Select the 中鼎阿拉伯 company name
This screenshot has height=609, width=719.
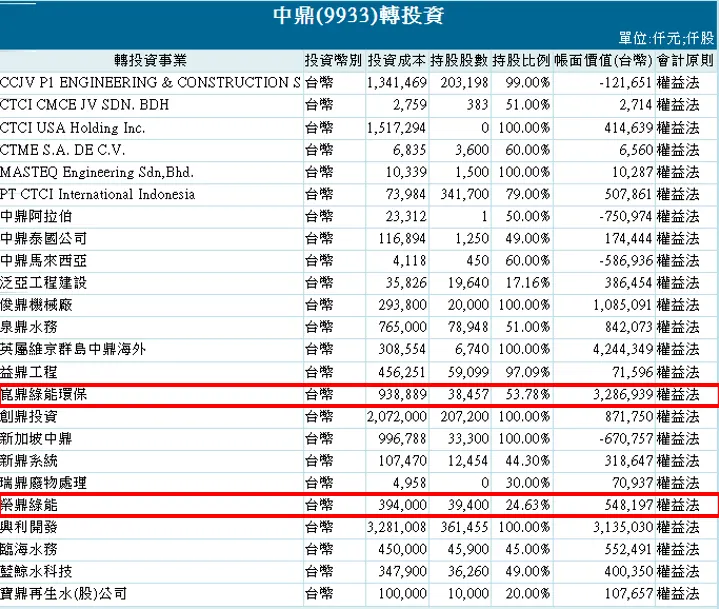click(36, 216)
